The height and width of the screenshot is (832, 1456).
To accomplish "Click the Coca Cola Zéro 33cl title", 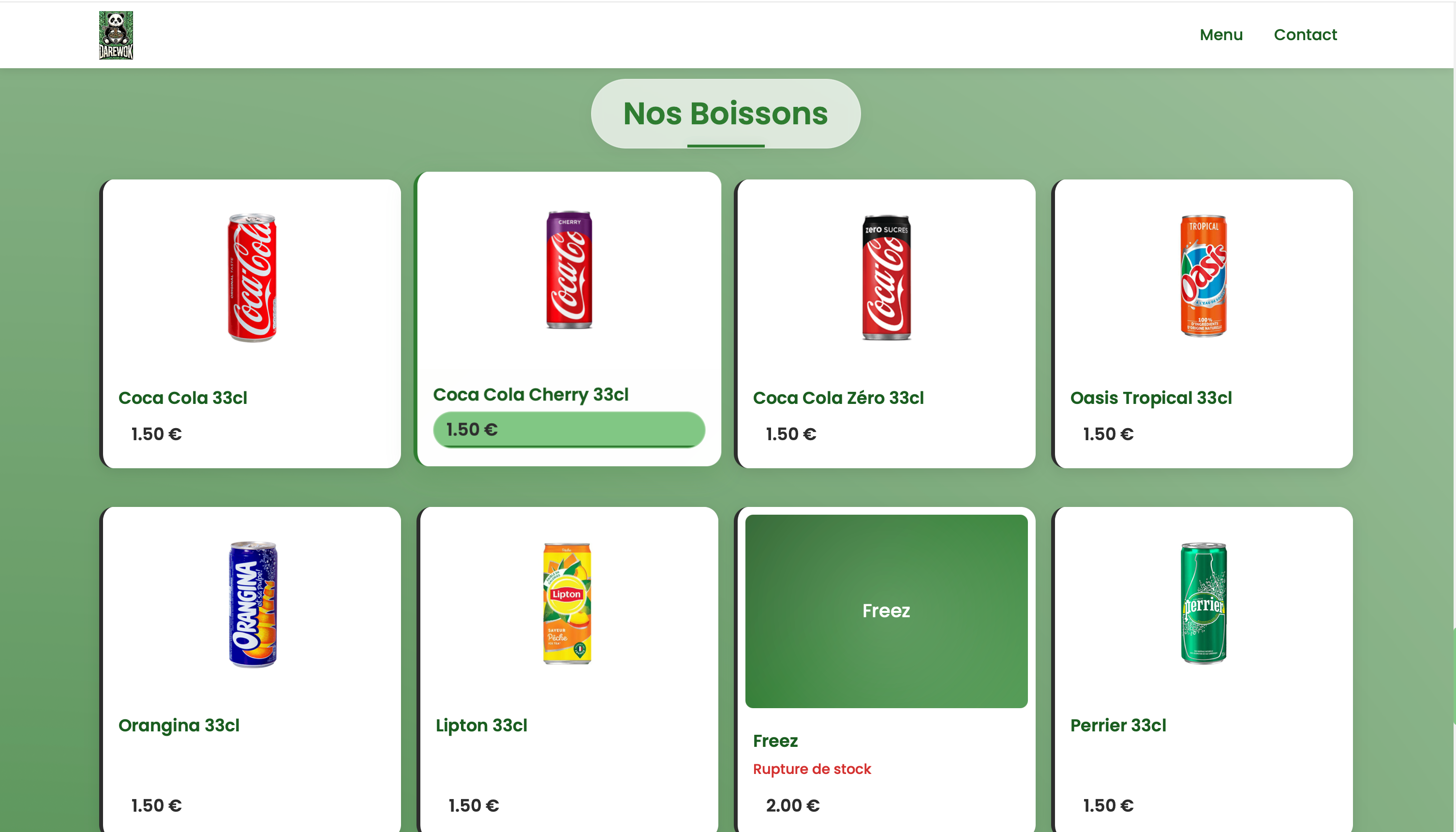I will [x=838, y=398].
